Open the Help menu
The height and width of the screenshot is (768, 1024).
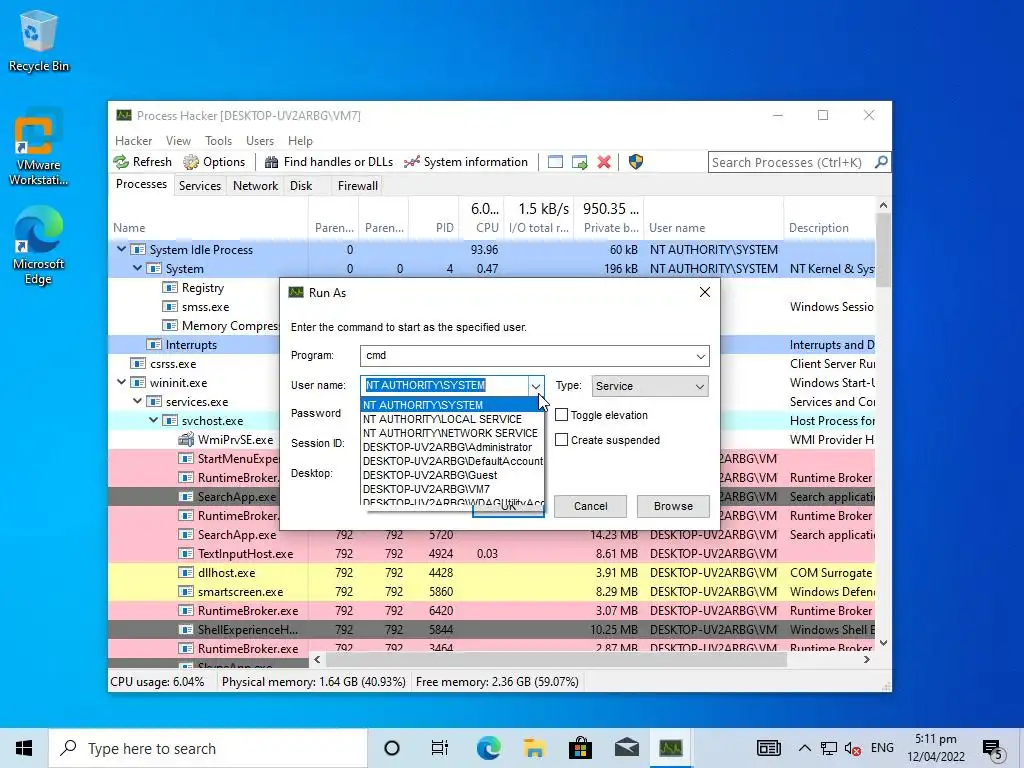point(300,141)
